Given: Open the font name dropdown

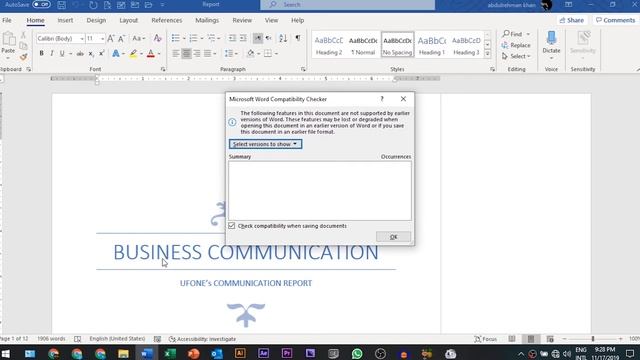Looking at the screenshot, I should pos(82,38).
